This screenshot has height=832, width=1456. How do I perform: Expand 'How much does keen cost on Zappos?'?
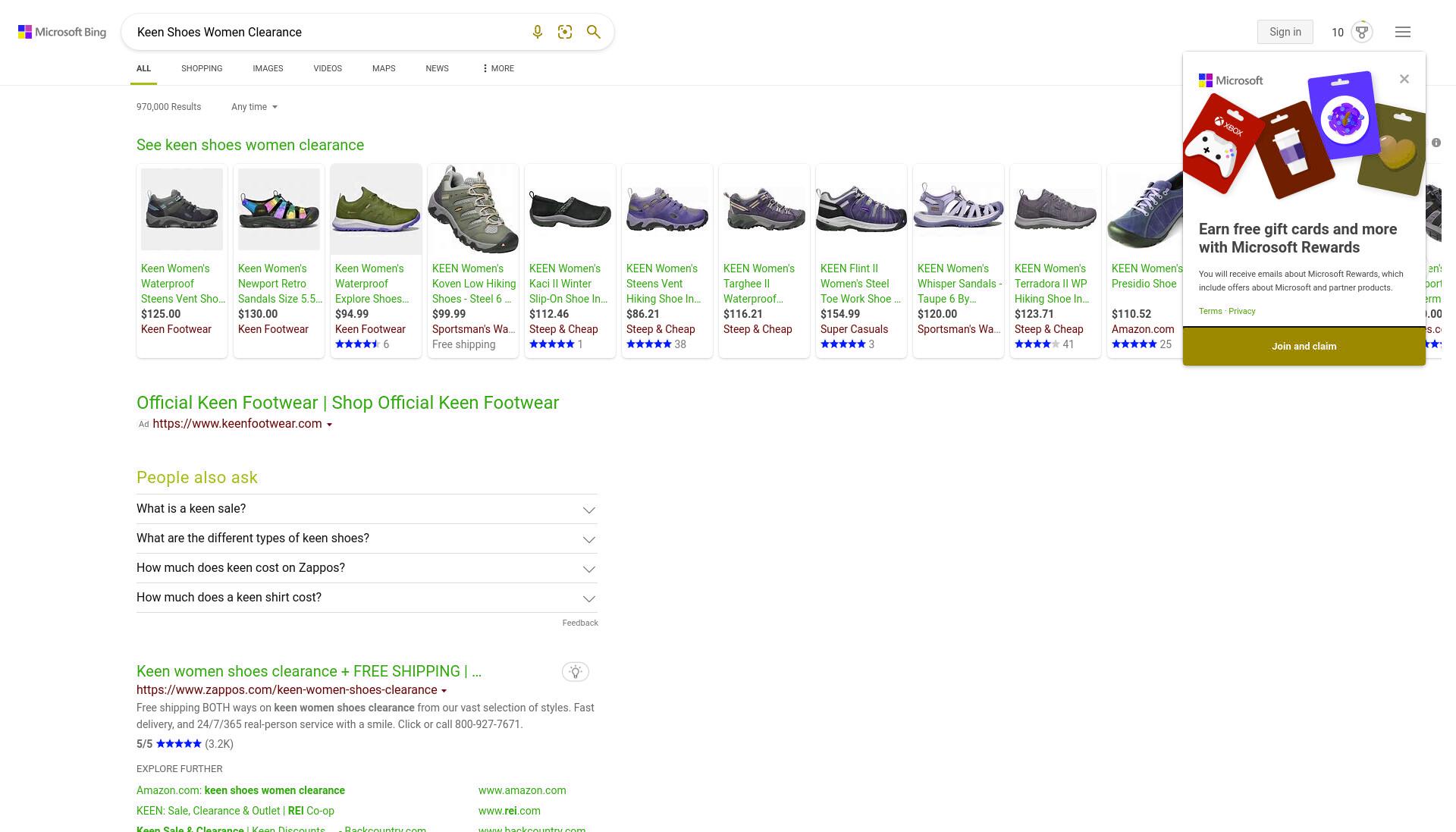point(367,568)
